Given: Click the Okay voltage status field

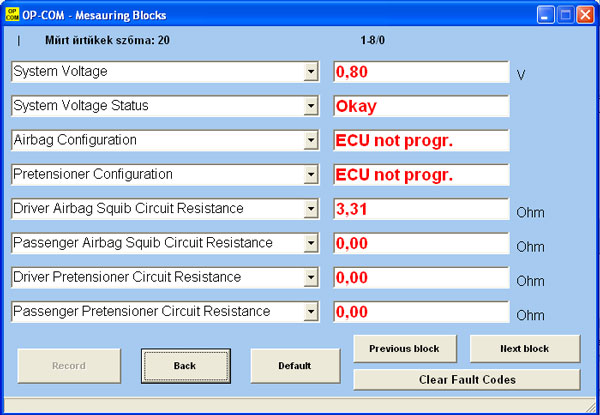Looking at the screenshot, I should click(420, 106).
